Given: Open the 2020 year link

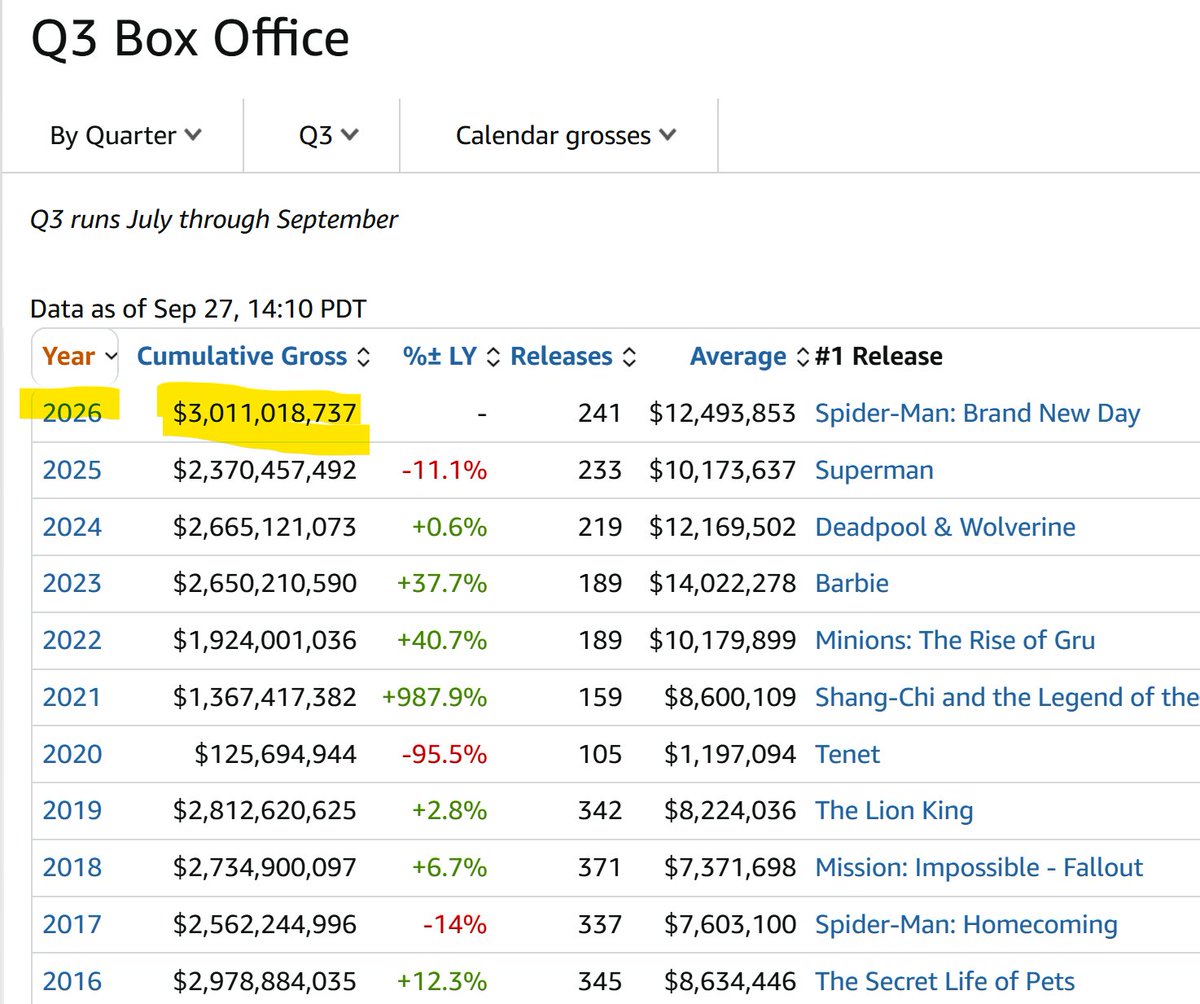Looking at the screenshot, I should click(x=72, y=754).
